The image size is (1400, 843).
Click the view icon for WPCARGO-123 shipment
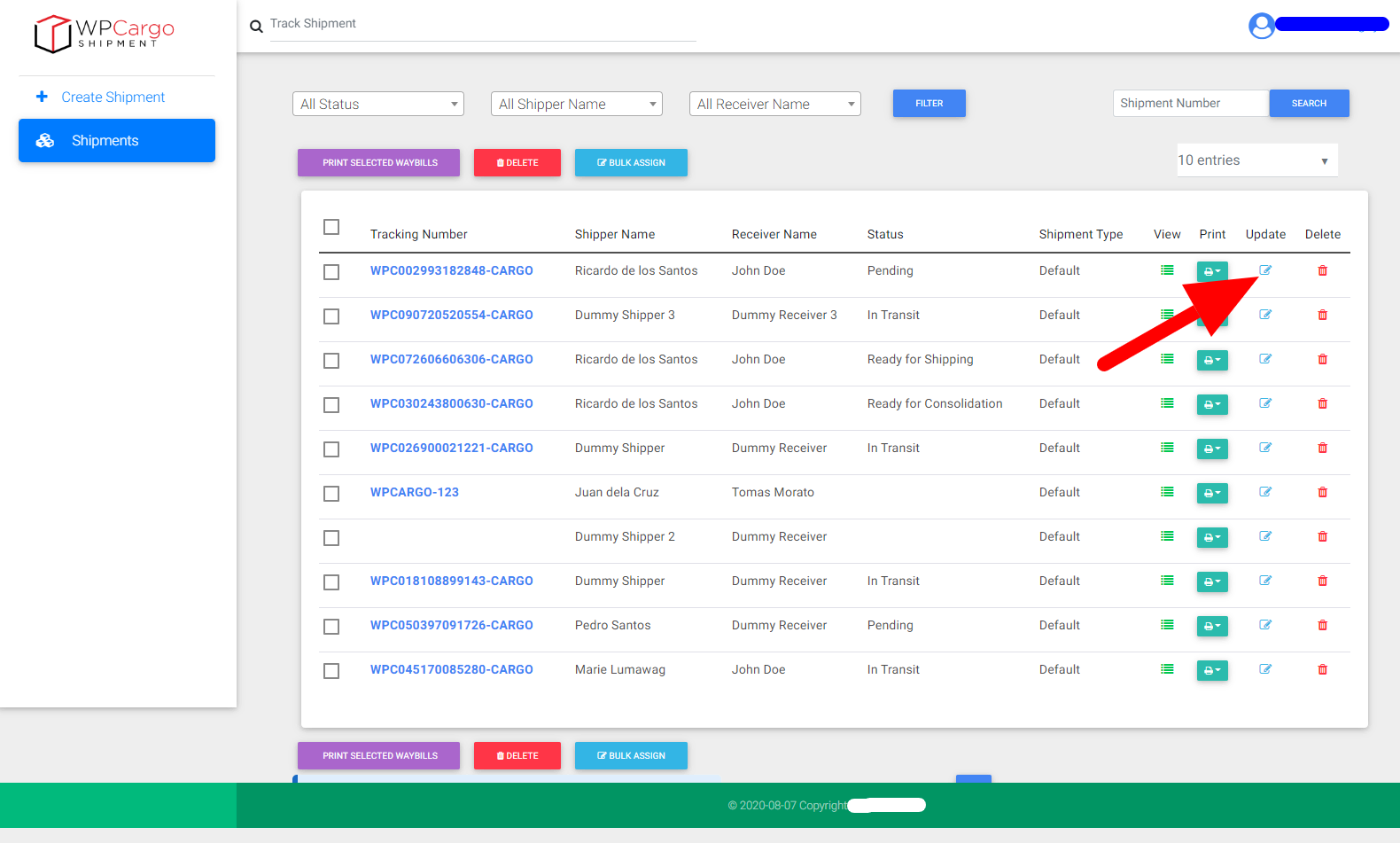click(x=1167, y=492)
